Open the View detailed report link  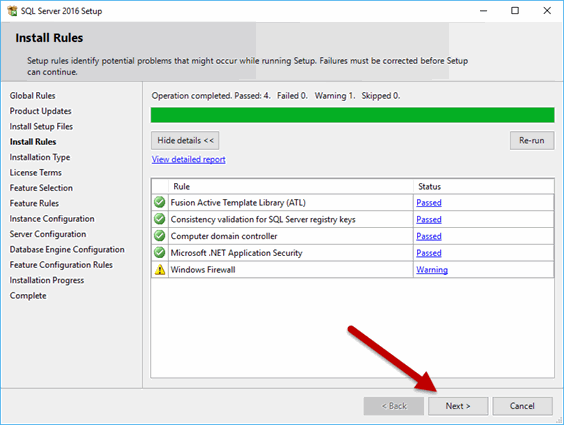tap(188, 159)
